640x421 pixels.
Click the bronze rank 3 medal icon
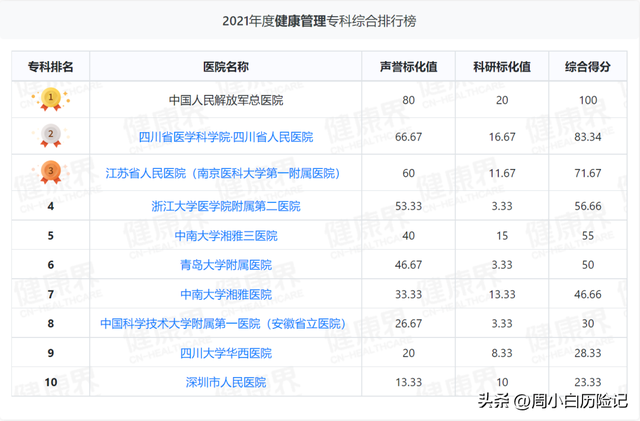51,172
